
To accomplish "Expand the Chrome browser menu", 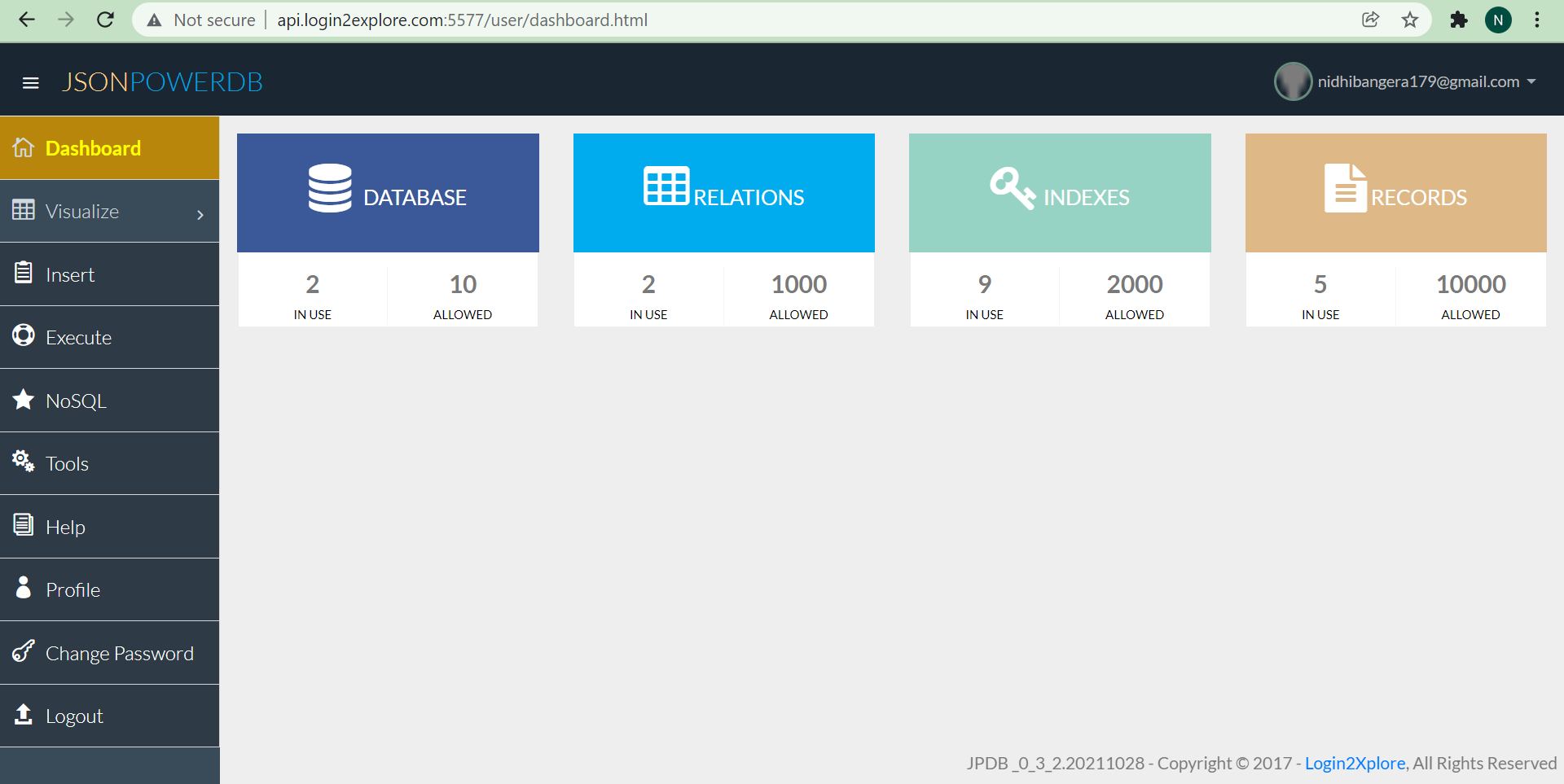I will tap(1538, 20).
